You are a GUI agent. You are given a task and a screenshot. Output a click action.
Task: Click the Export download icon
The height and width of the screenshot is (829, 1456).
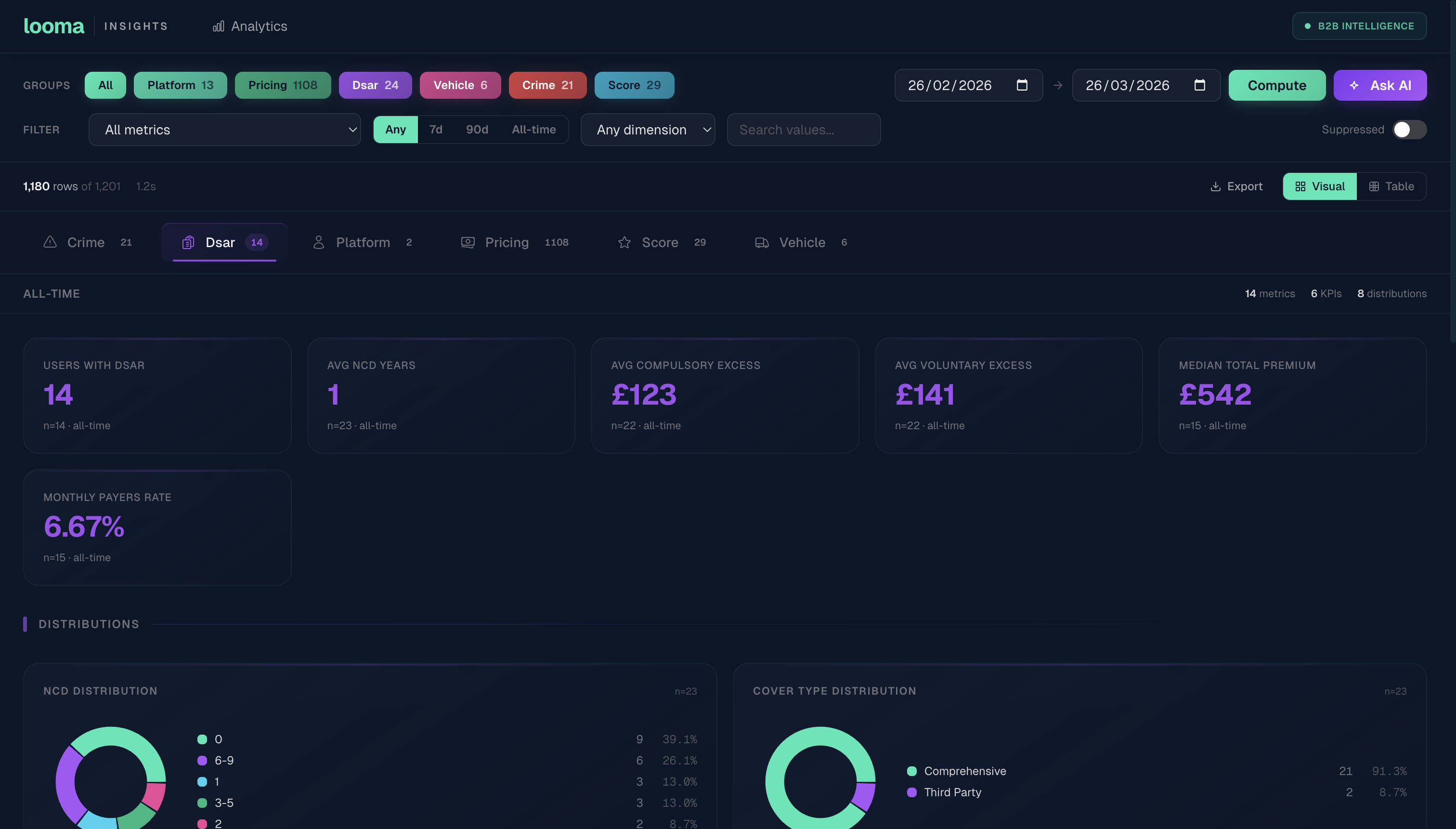[1216, 186]
